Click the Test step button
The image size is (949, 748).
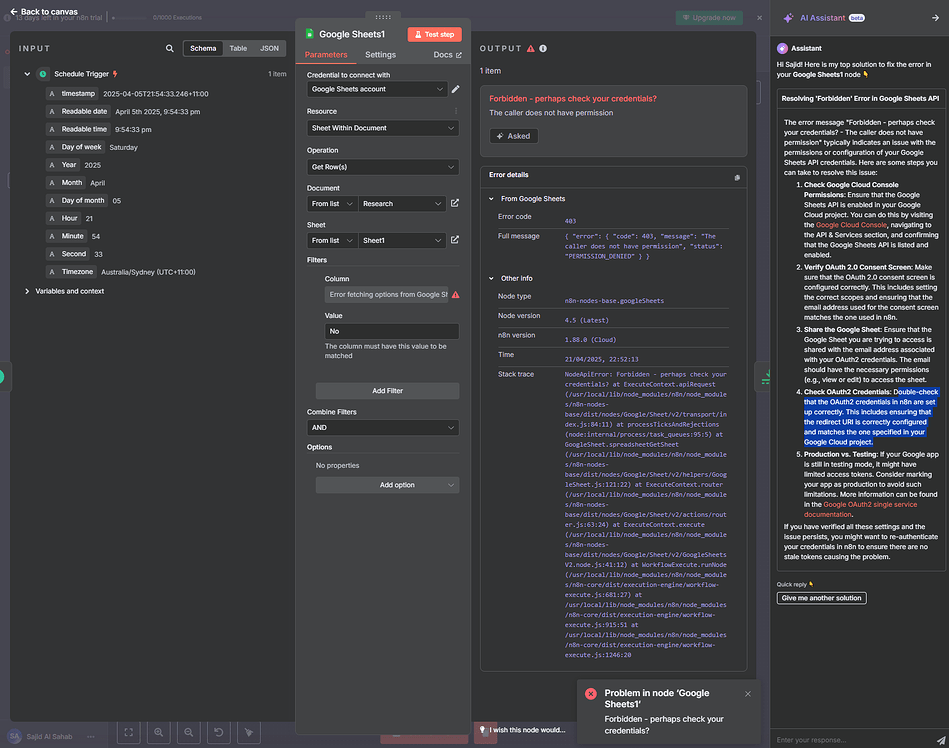[434, 34]
